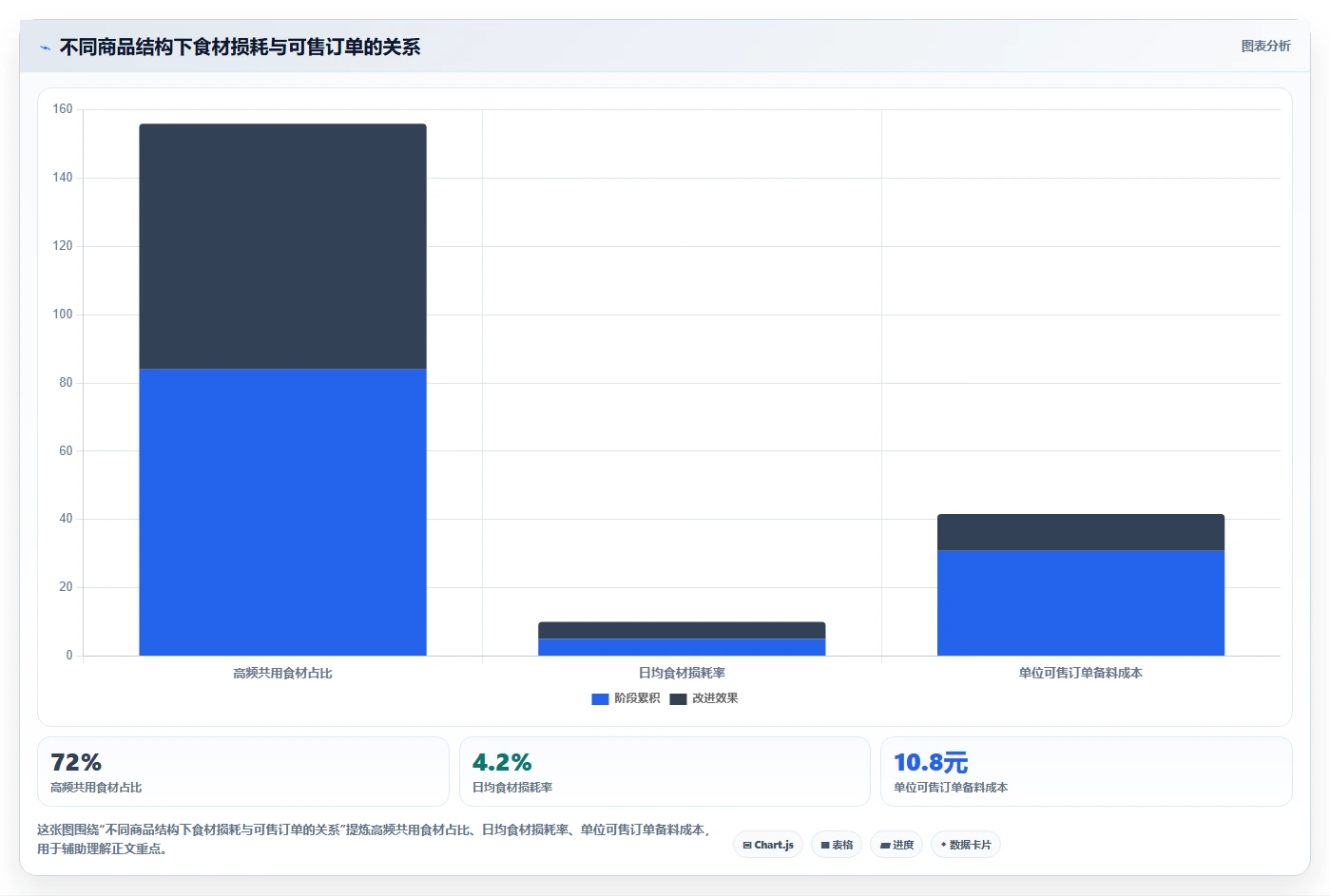Click the y-axis value 160
The height and width of the screenshot is (896, 1330).
coord(63,109)
